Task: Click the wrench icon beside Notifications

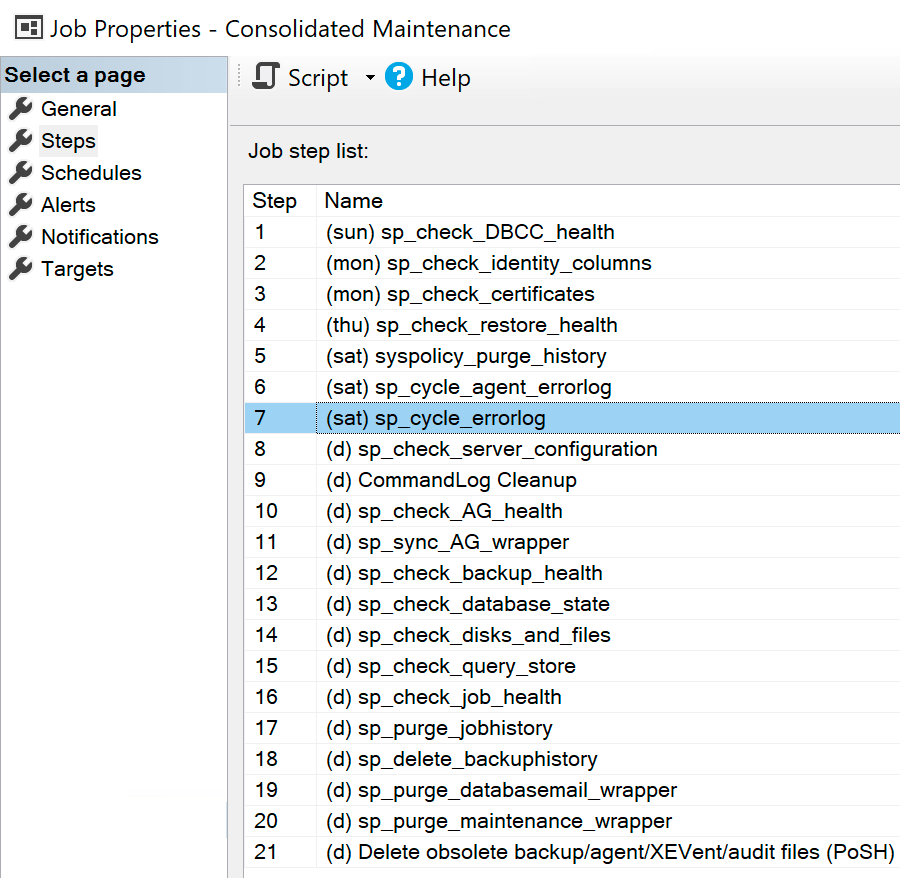Action: 21,236
